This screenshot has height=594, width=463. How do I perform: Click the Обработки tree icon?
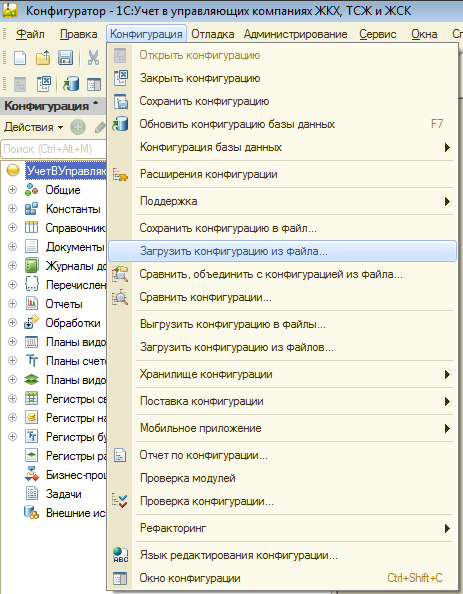pyautogui.click(x=31, y=322)
